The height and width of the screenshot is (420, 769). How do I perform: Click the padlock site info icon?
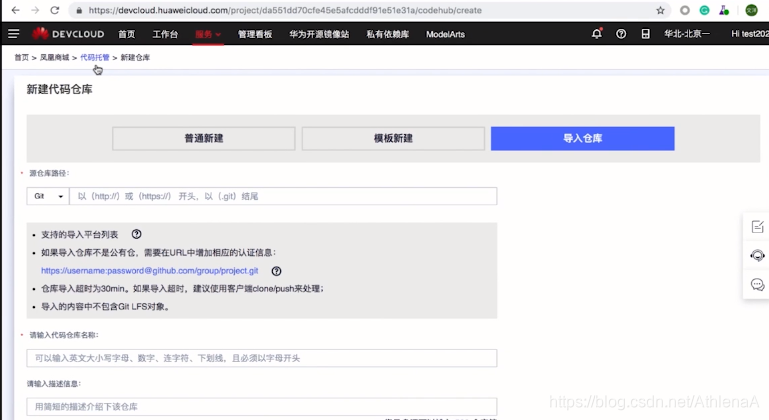[x=79, y=10]
